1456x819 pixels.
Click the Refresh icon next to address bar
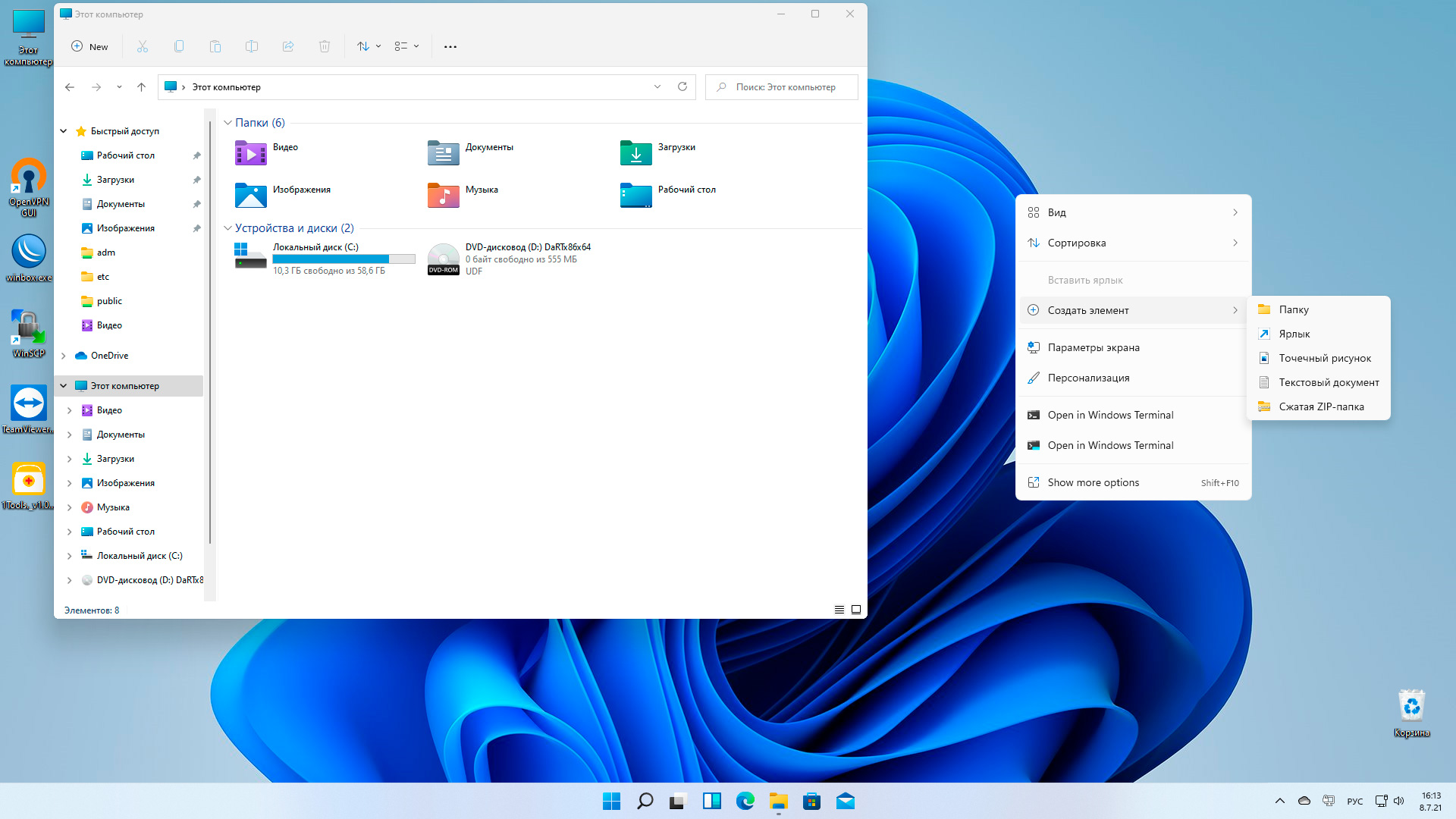tap(682, 86)
